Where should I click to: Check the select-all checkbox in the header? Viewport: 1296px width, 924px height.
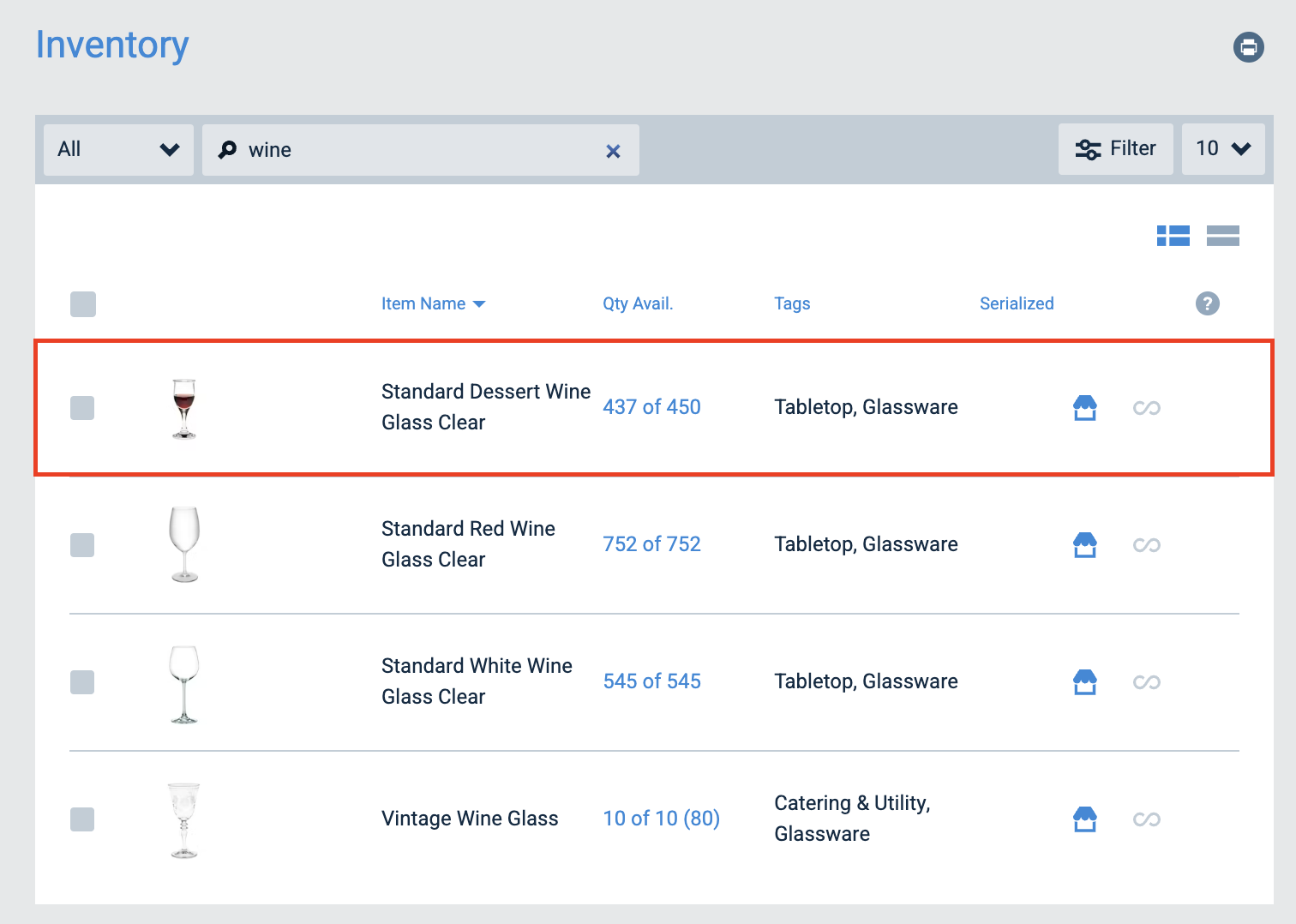(x=82, y=304)
